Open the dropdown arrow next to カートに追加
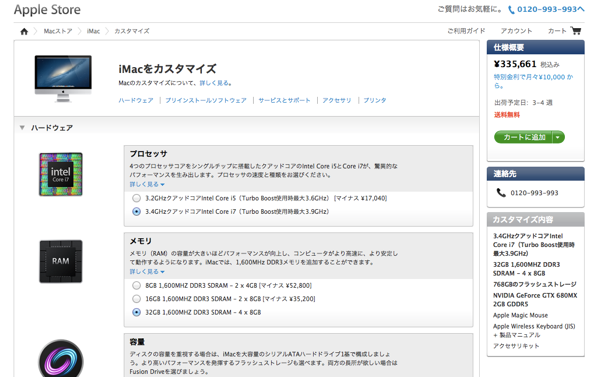 click(x=558, y=137)
